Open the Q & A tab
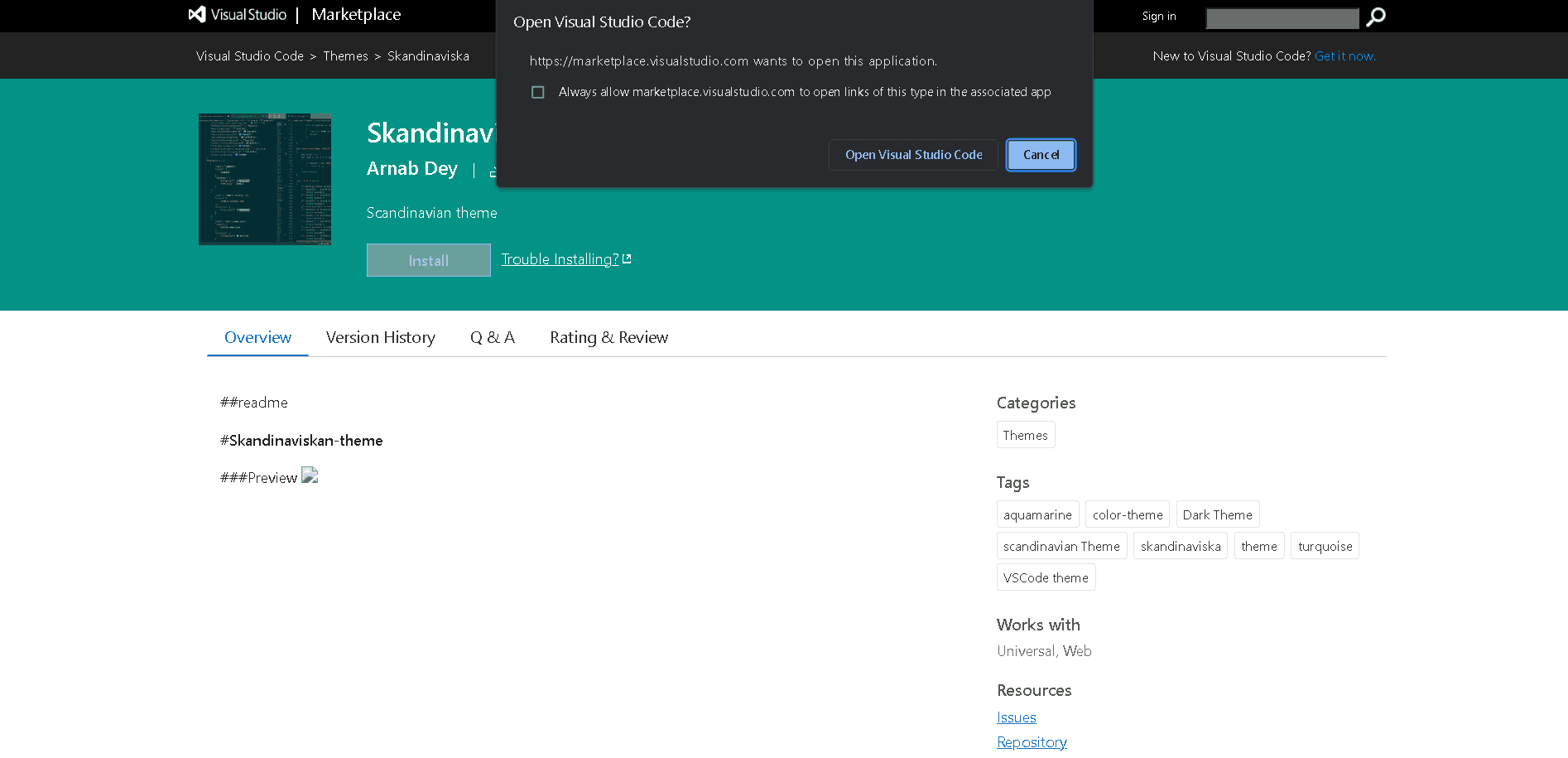Viewport: 1568px width, 758px height. (x=493, y=337)
